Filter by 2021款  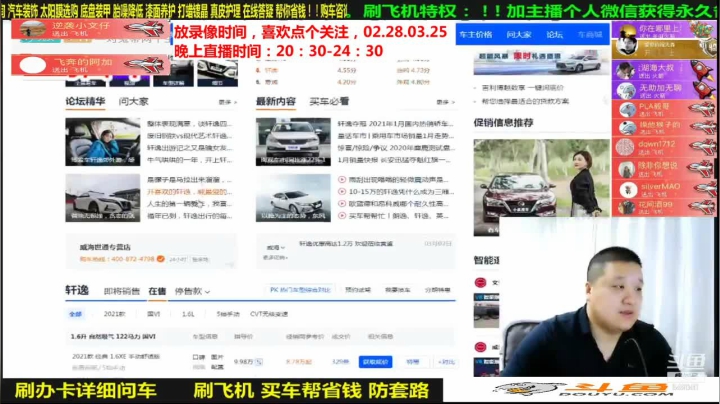coord(114,314)
